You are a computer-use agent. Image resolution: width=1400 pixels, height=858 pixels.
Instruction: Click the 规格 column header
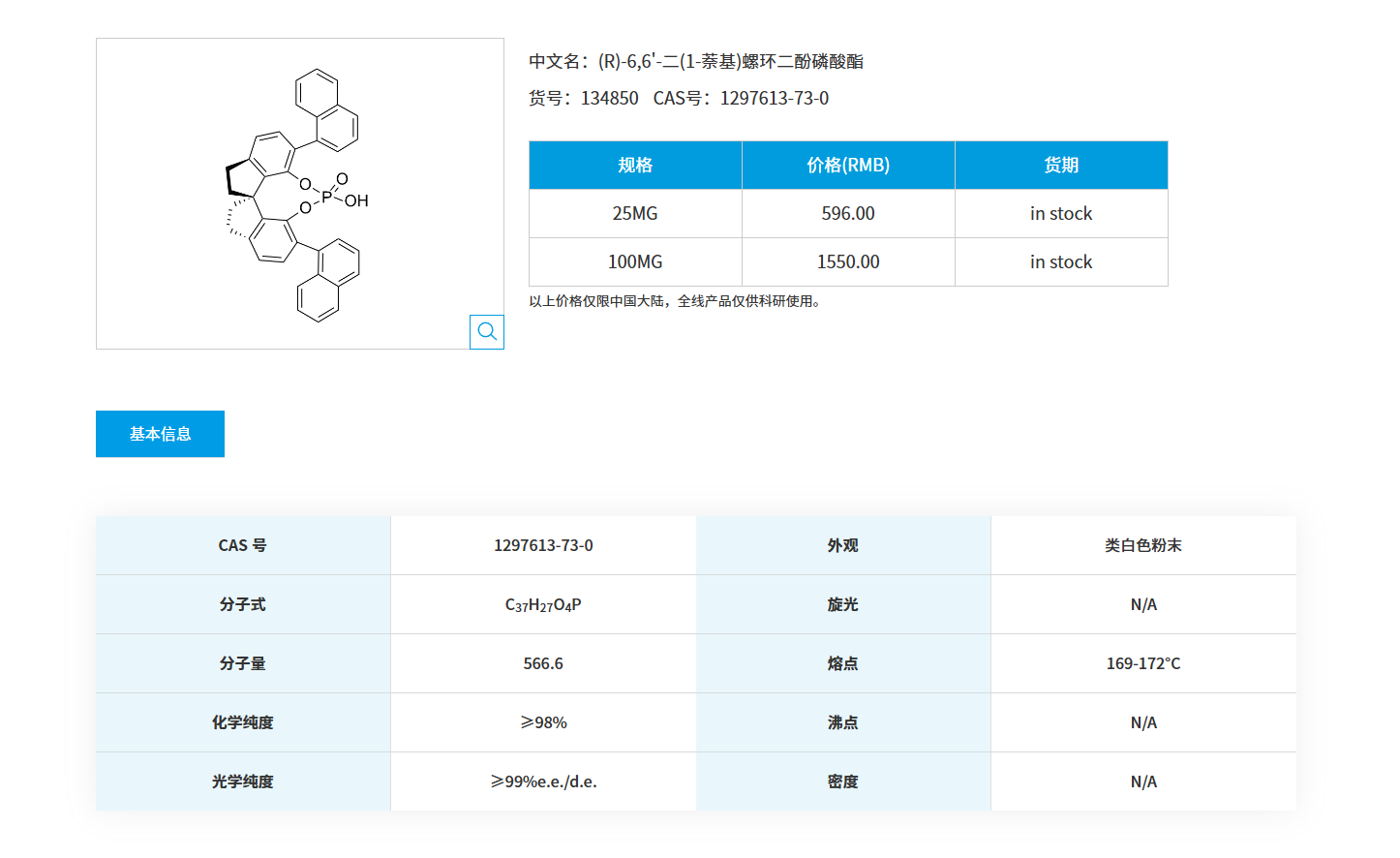634,165
